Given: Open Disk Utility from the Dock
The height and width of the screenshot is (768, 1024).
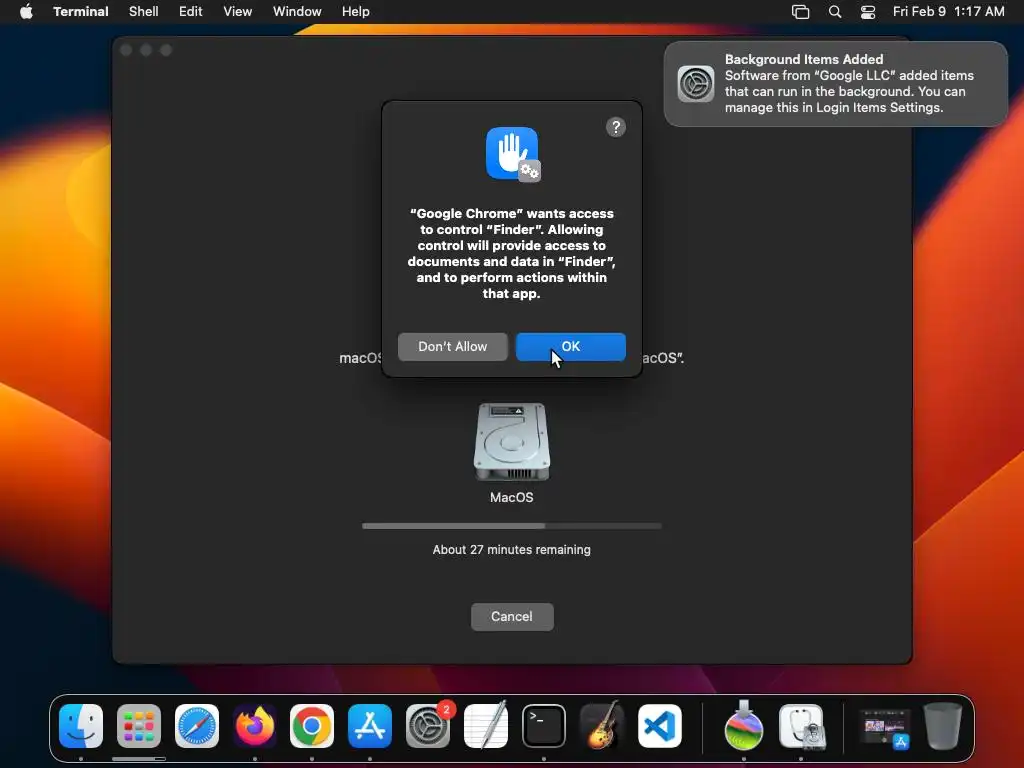Looking at the screenshot, I should coord(802,726).
